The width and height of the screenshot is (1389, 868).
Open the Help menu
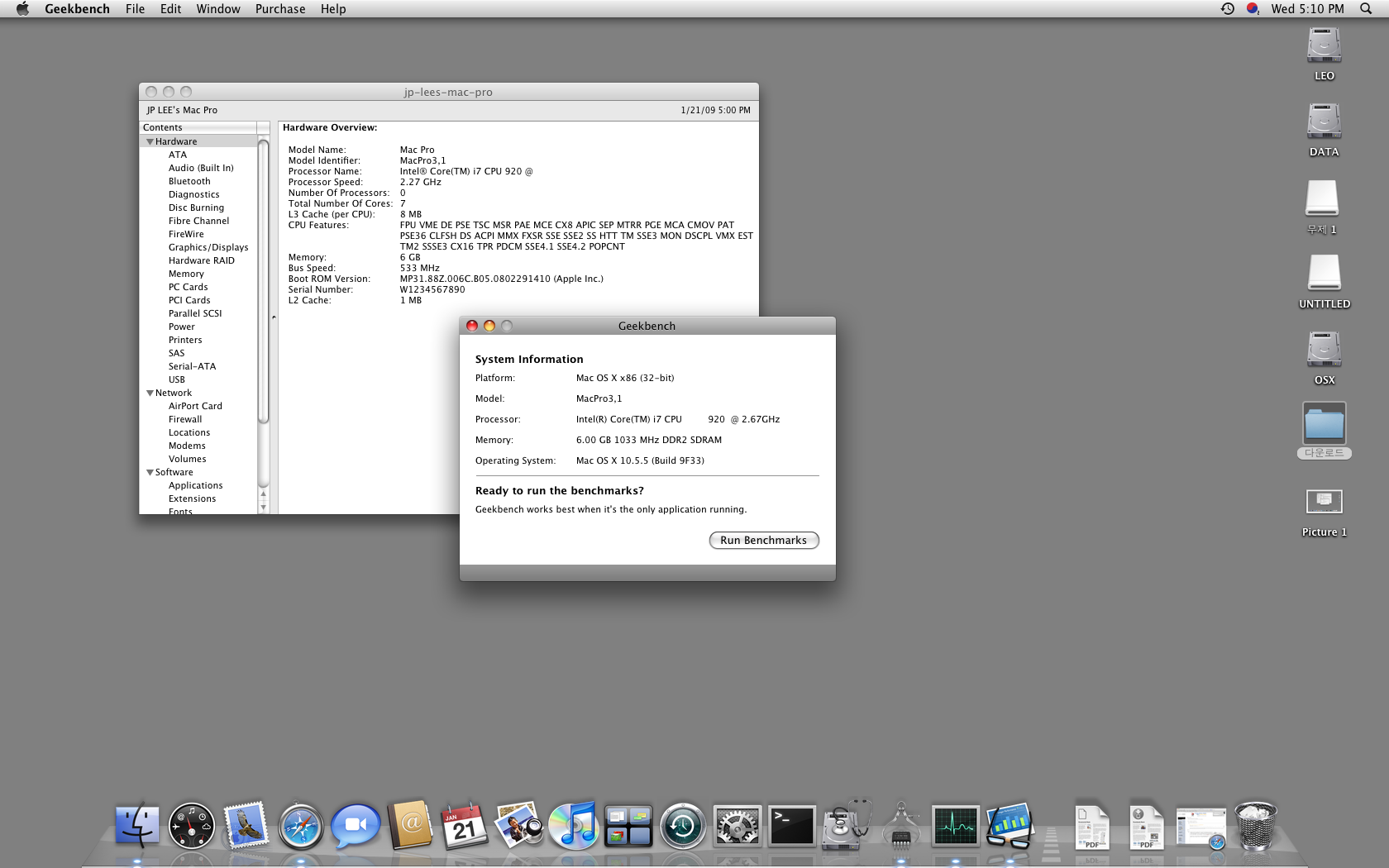pos(333,8)
